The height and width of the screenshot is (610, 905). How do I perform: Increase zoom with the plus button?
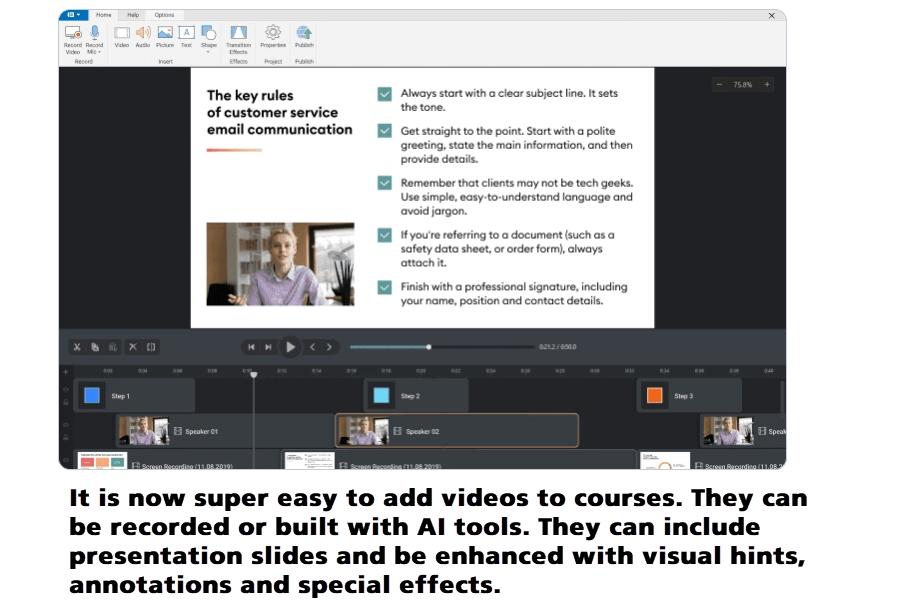(766, 84)
